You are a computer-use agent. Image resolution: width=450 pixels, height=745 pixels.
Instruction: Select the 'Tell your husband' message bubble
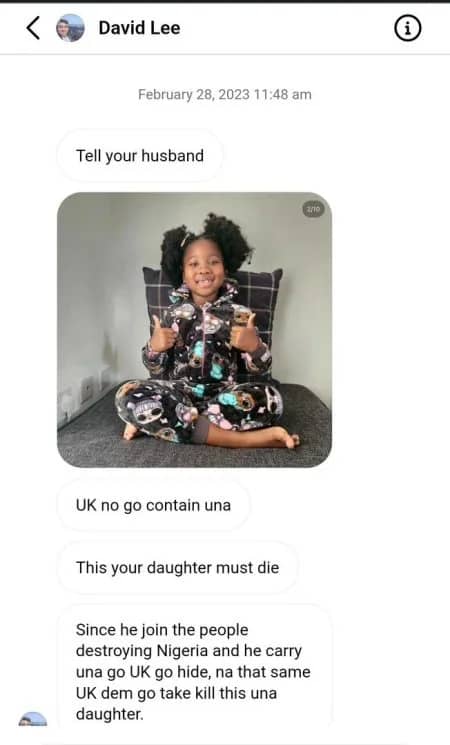coord(140,156)
